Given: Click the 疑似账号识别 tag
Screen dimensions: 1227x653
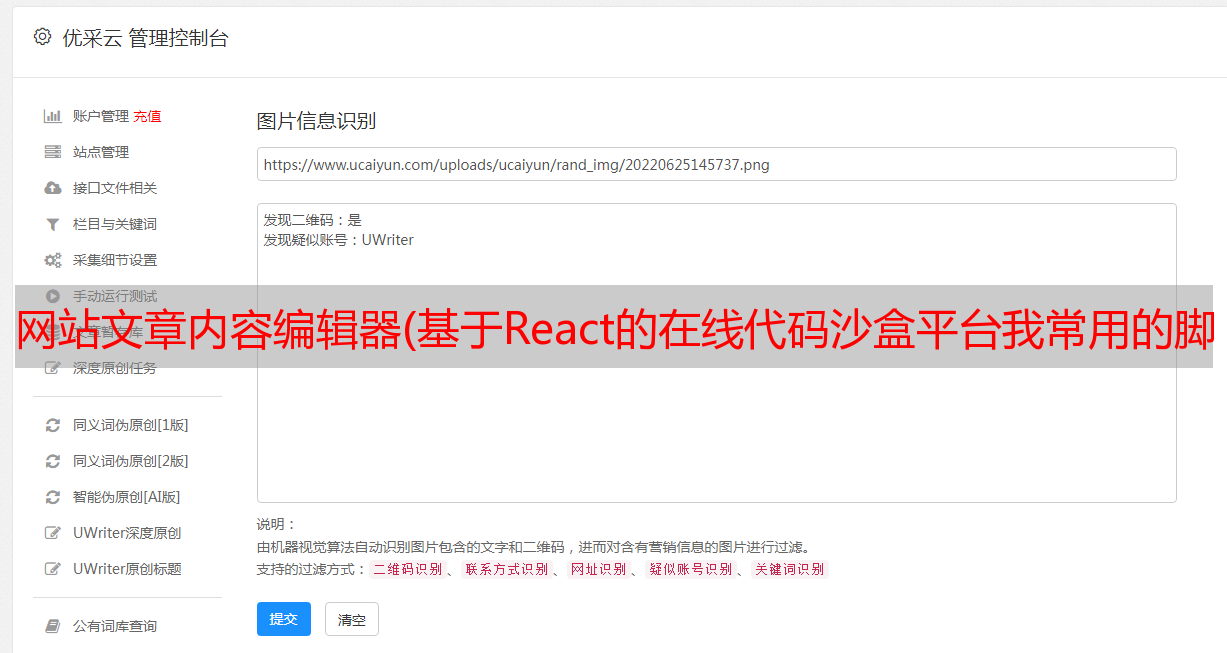Looking at the screenshot, I should pos(690,569).
